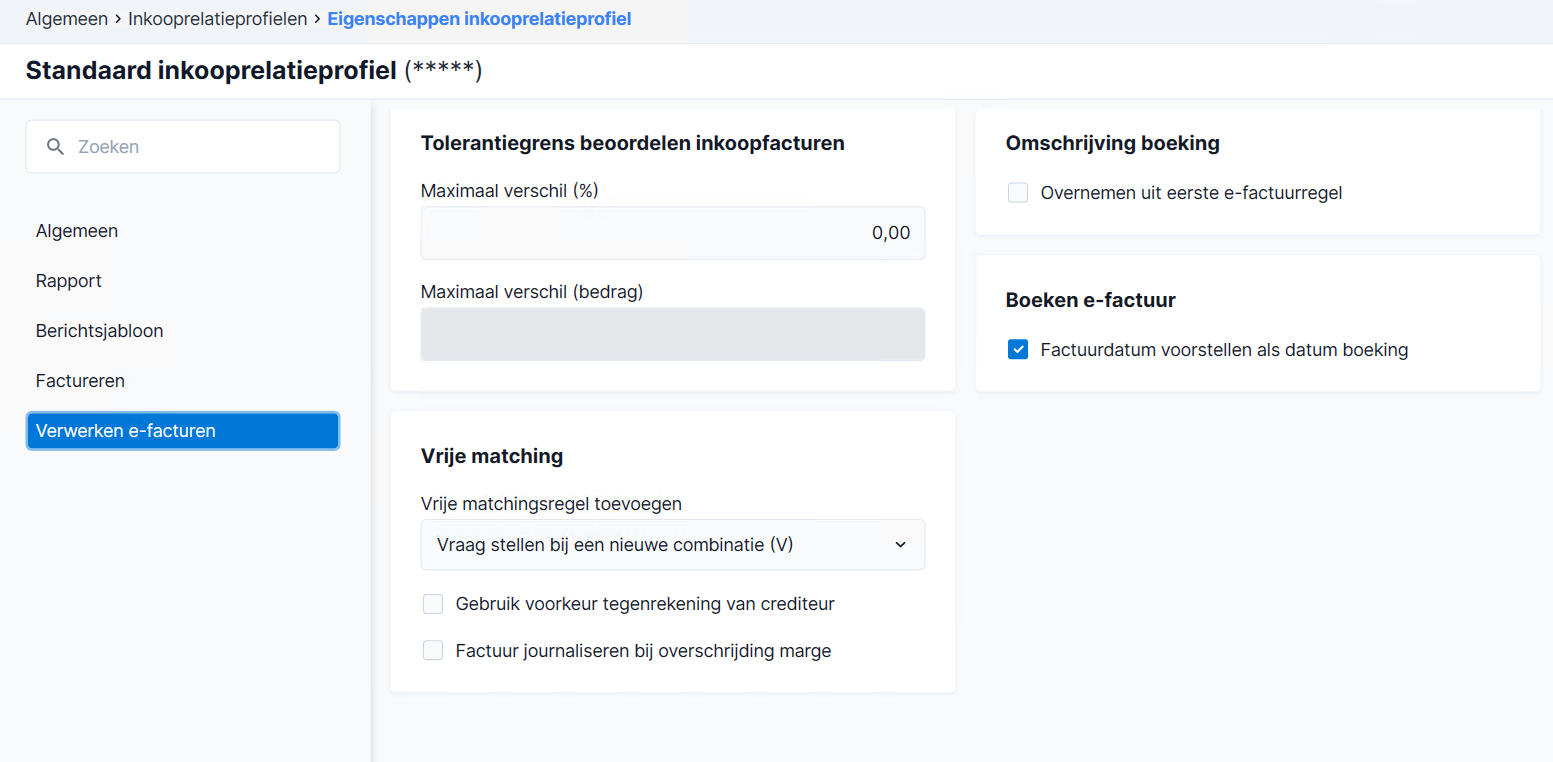This screenshot has height=762, width=1553.
Task: Check Factuur journaliseren bij overschrijding marge
Action: [433, 651]
